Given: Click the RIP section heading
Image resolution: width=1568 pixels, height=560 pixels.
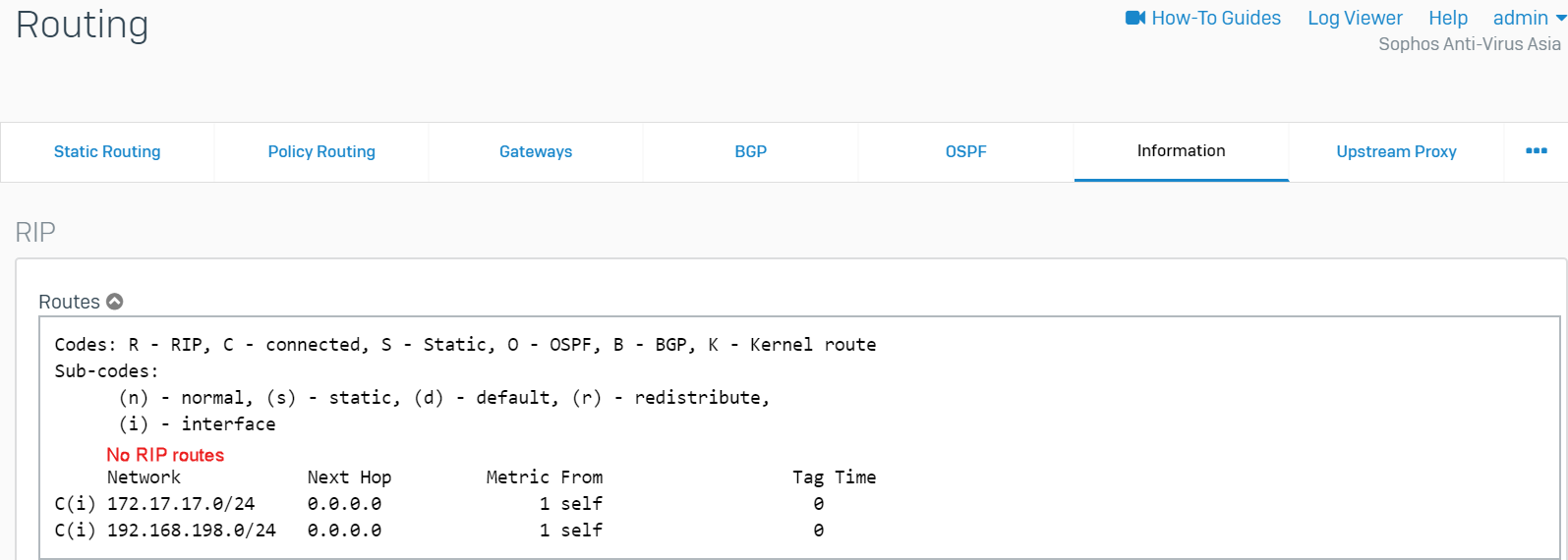Looking at the screenshot, I should 35,232.
